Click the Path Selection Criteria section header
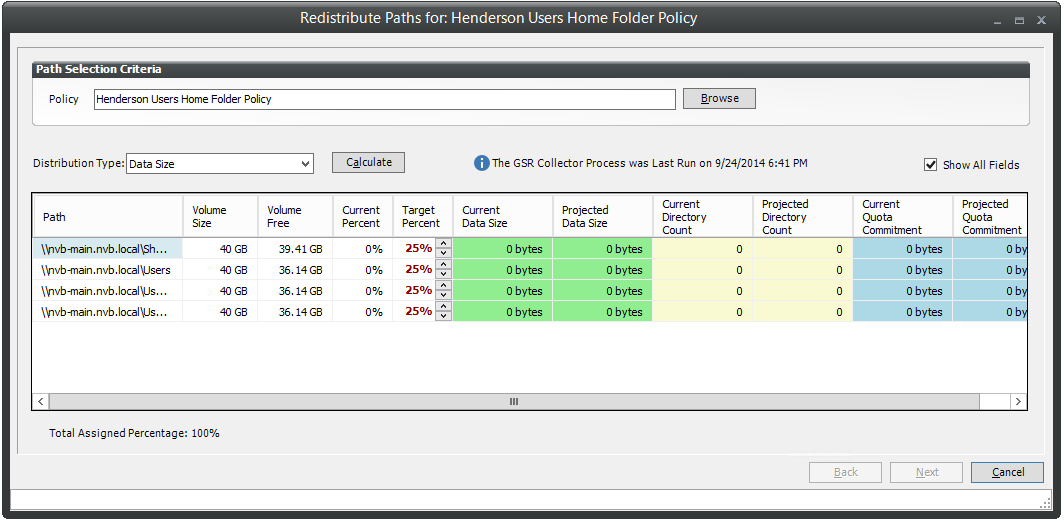 tap(531, 69)
